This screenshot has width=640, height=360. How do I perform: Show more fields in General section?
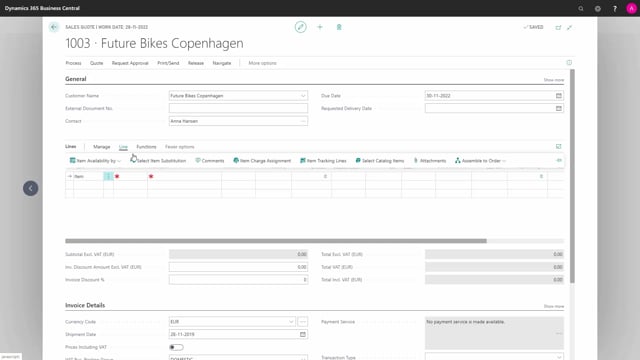(x=553, y=80)
